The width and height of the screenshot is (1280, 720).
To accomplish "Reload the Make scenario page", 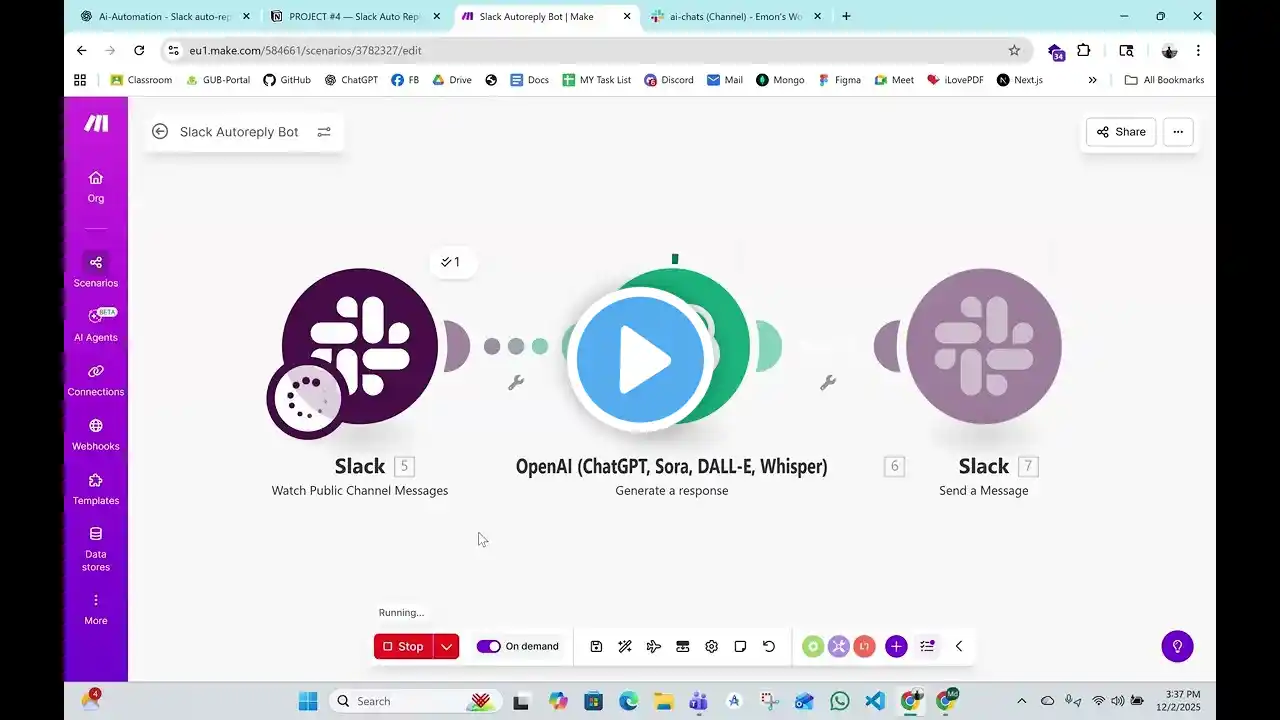I will tap(139, 50).
